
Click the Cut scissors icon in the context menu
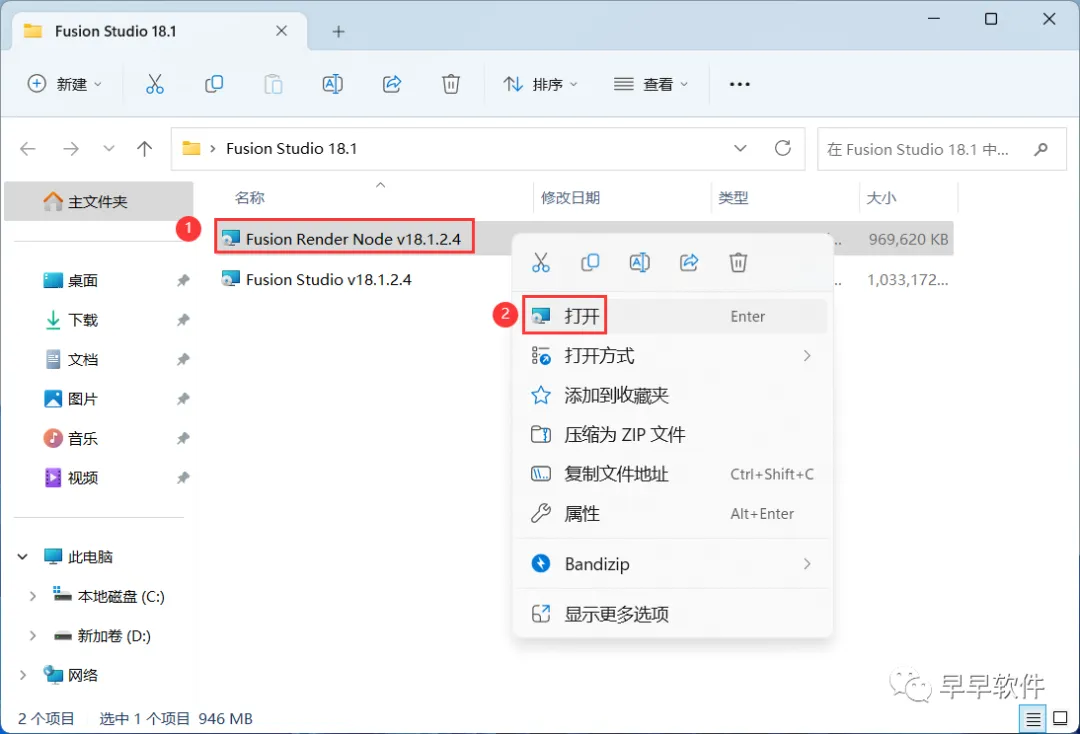(x=541, y=262)
